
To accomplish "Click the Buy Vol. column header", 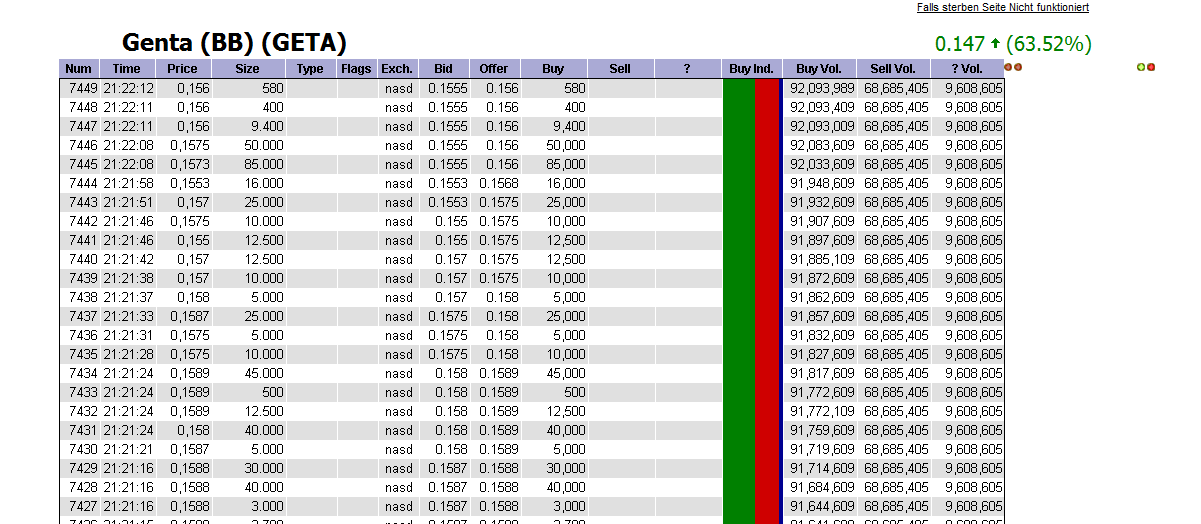I will tap(819, 69).
